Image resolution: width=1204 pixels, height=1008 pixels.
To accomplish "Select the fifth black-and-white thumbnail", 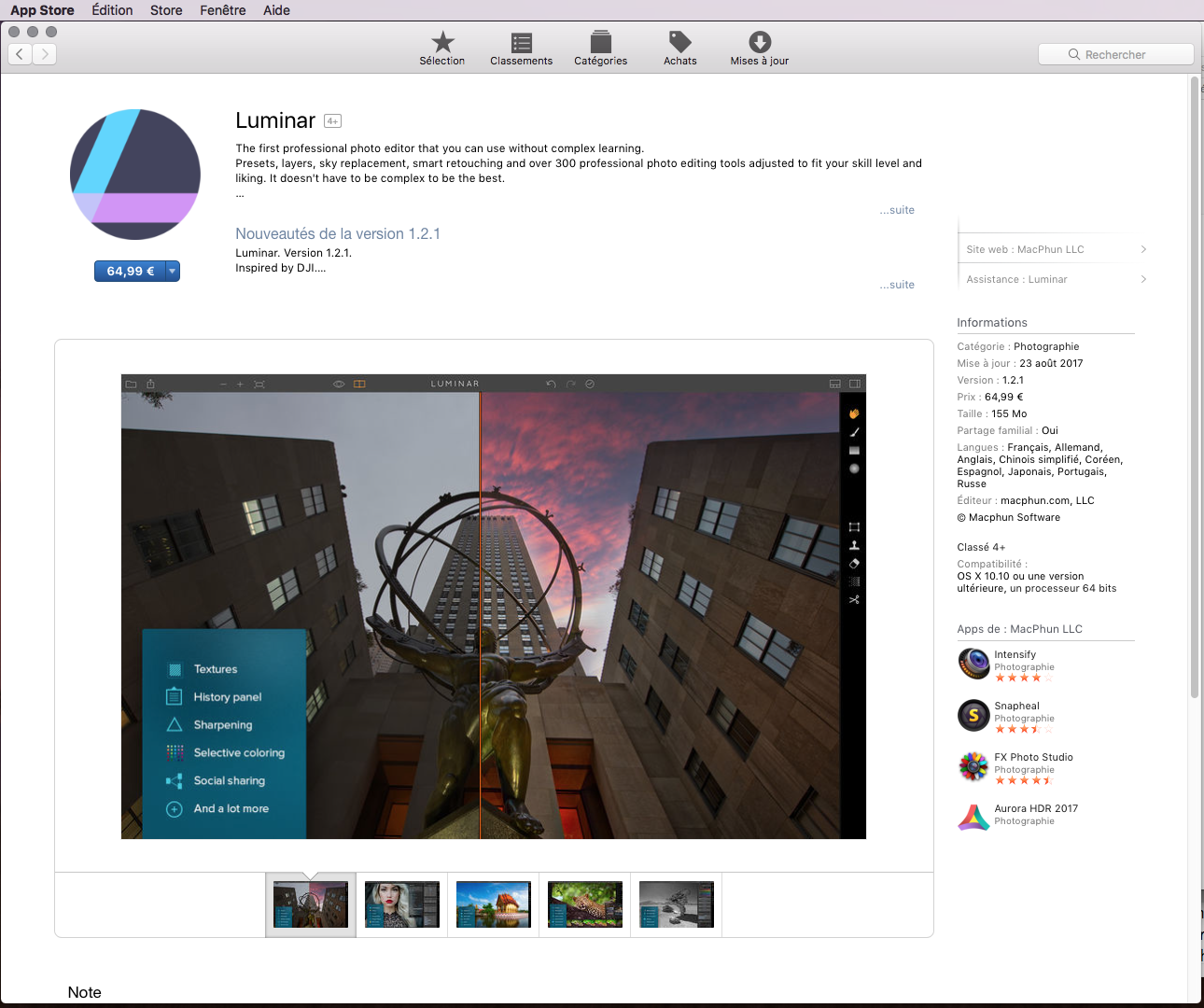I will (677, 904).
